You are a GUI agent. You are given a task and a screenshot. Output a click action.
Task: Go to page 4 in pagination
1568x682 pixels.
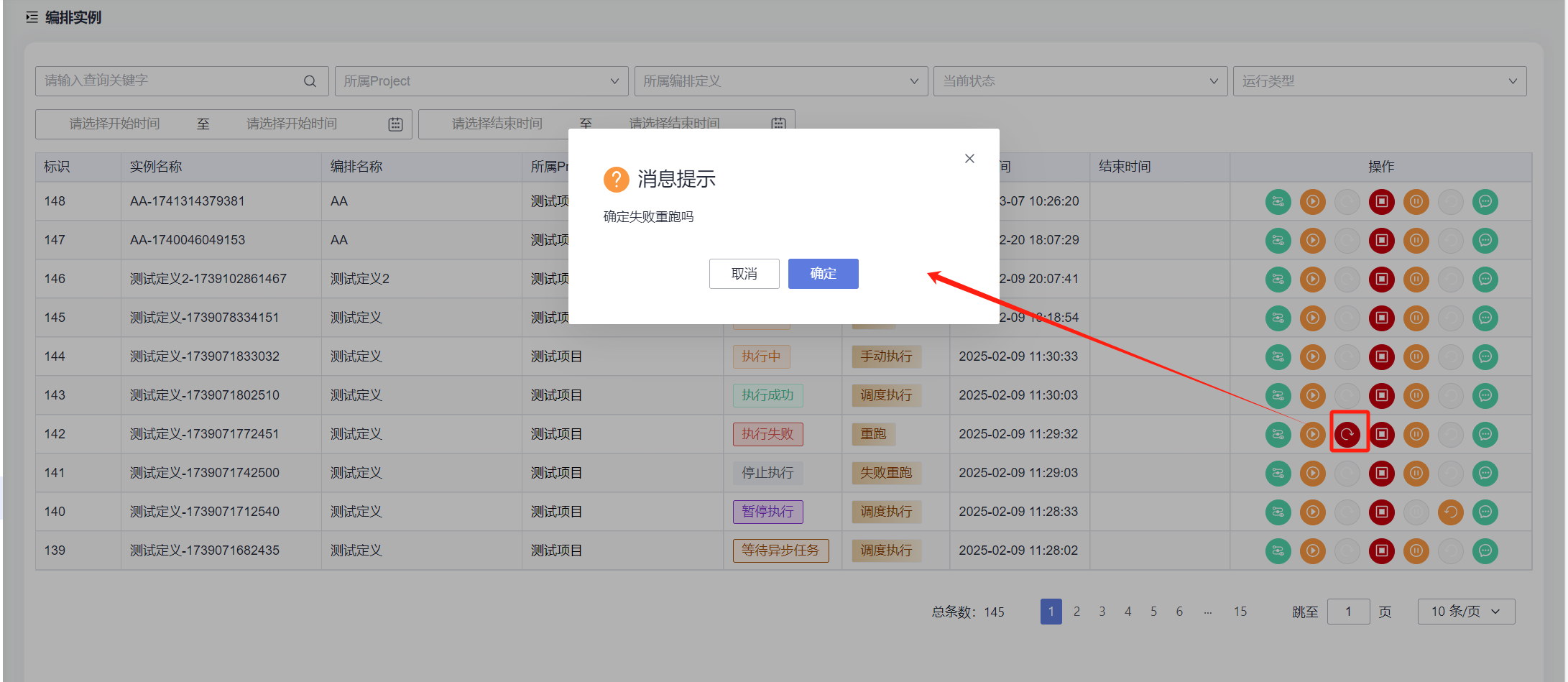pos(1128,612)
